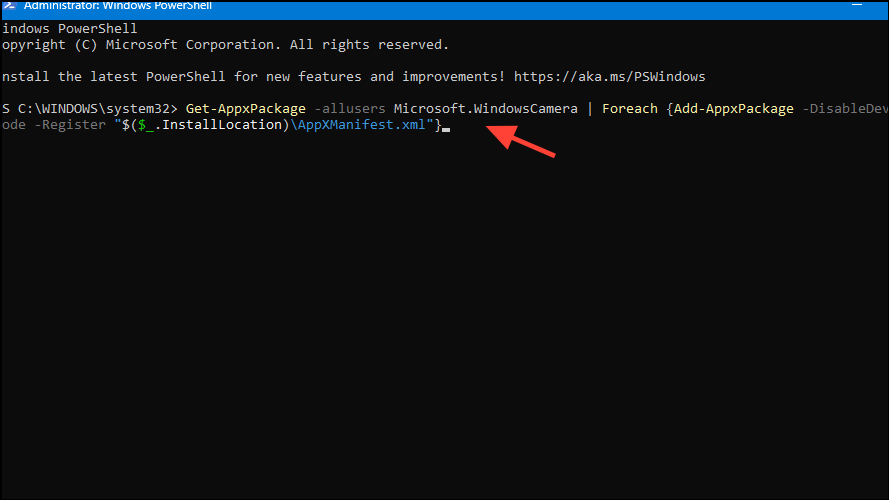Select the green $_ variable

[146, 125]
